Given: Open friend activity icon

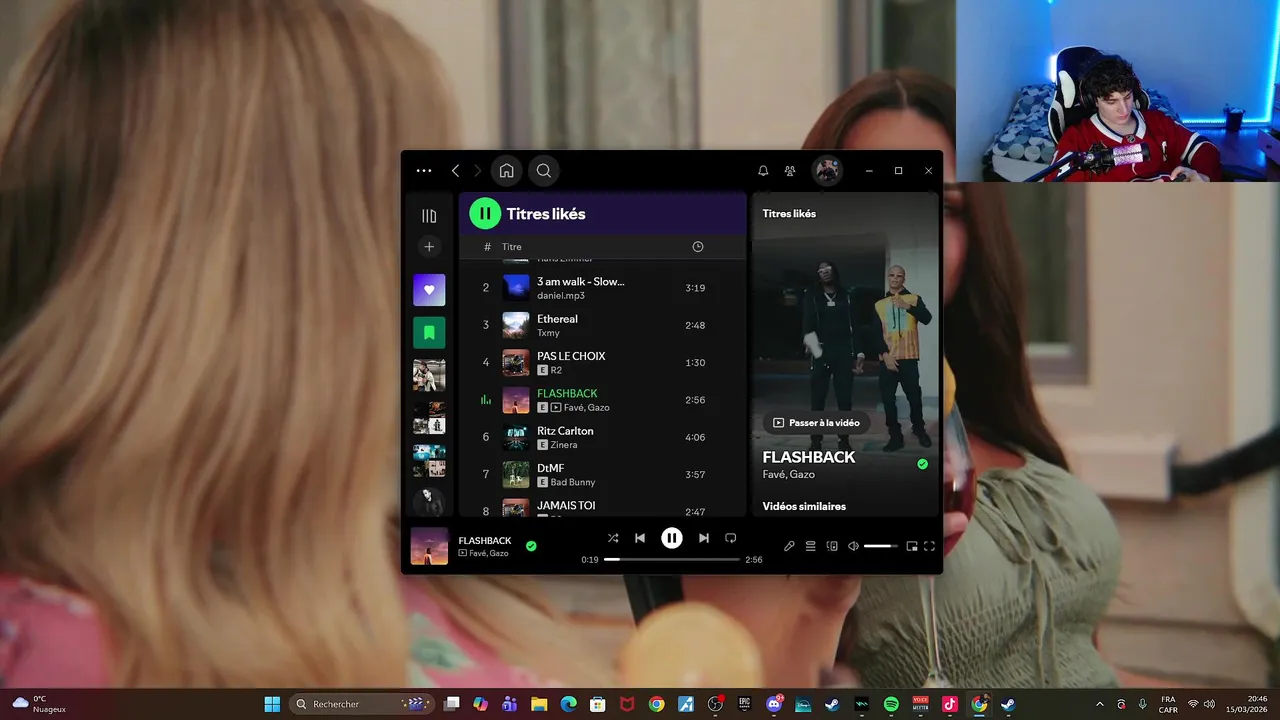Looking at the screenshot, I should (790, 171).
